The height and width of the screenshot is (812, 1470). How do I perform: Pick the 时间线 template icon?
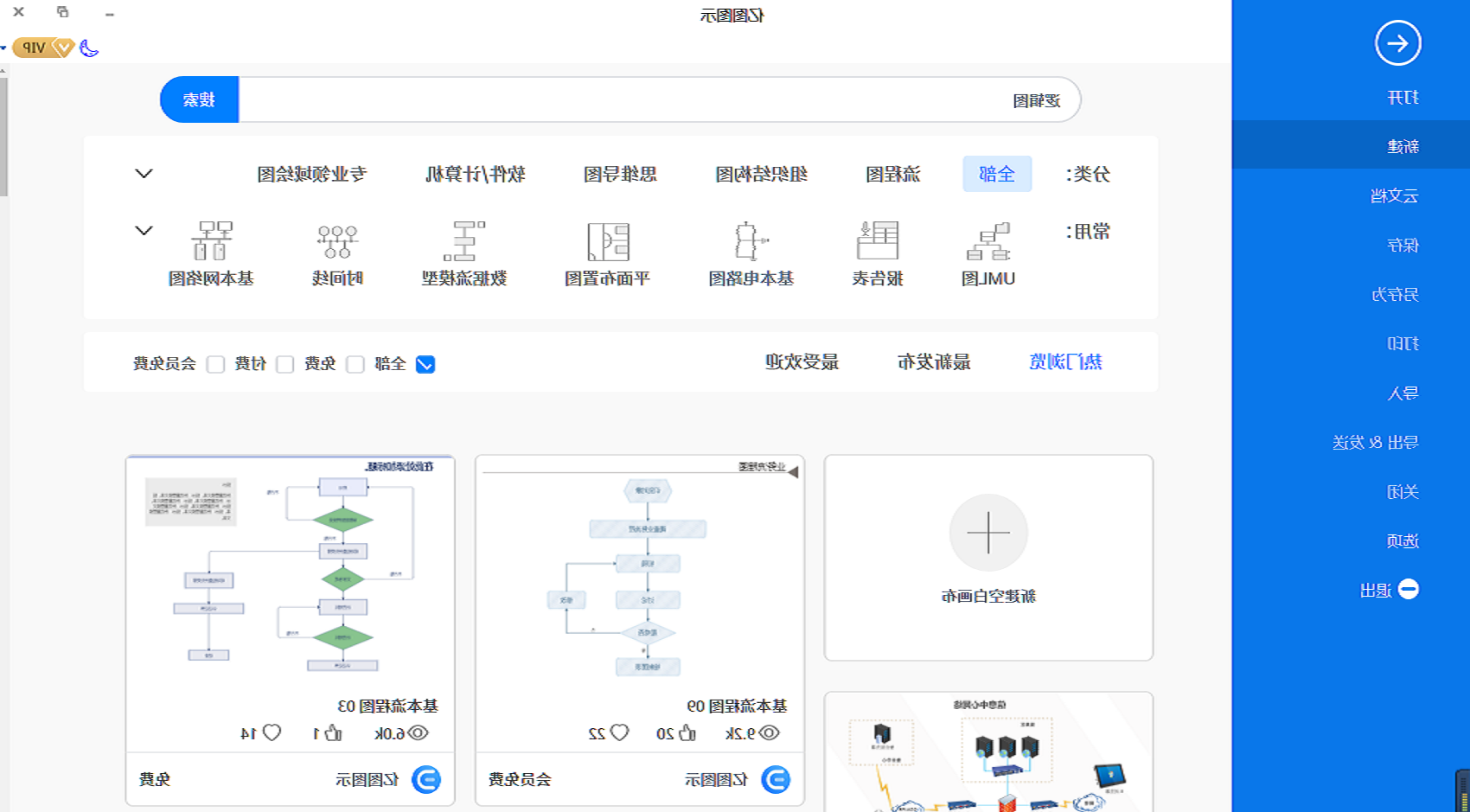(337, 241)
